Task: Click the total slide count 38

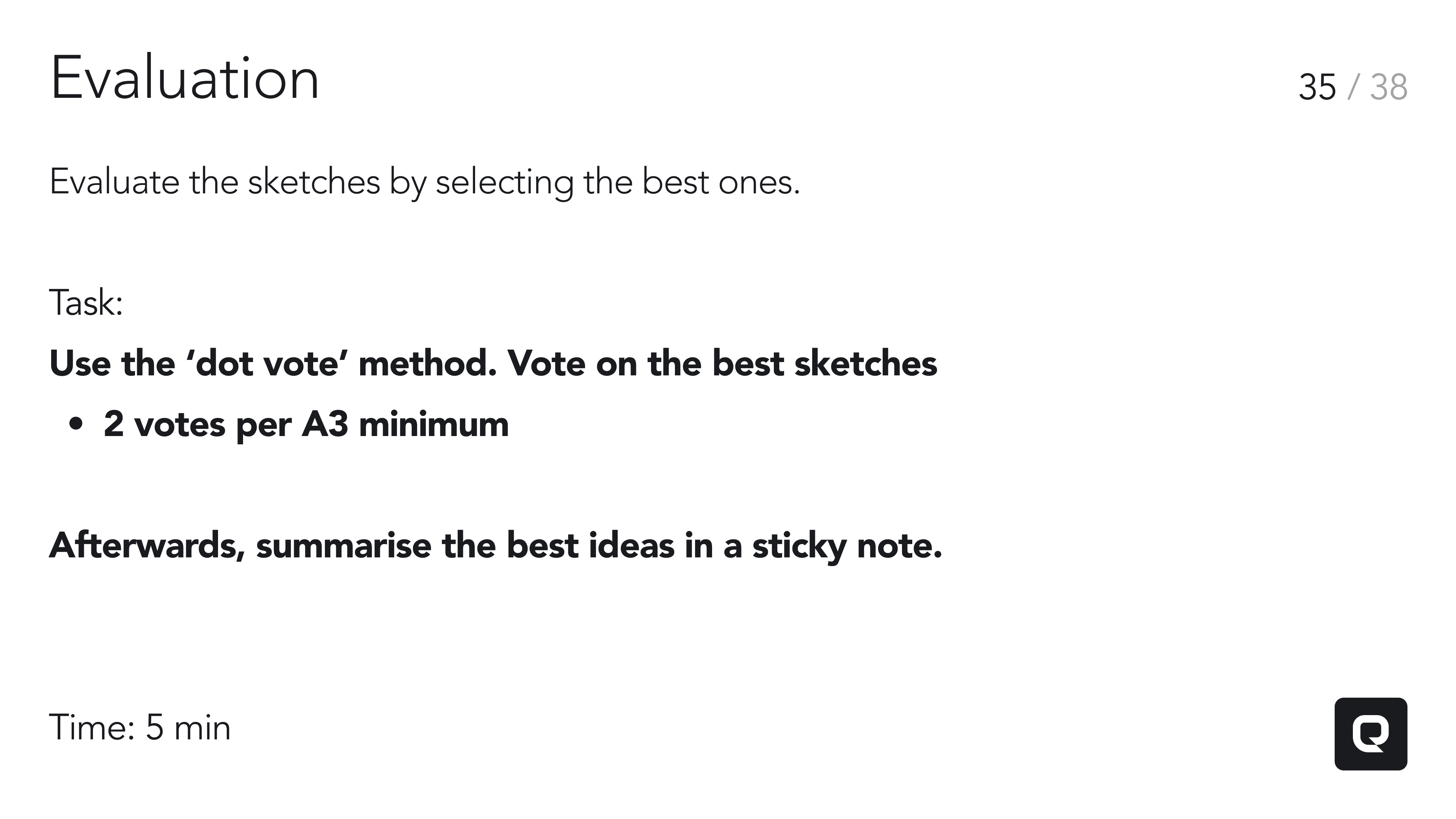Action: coord(1389,88)
